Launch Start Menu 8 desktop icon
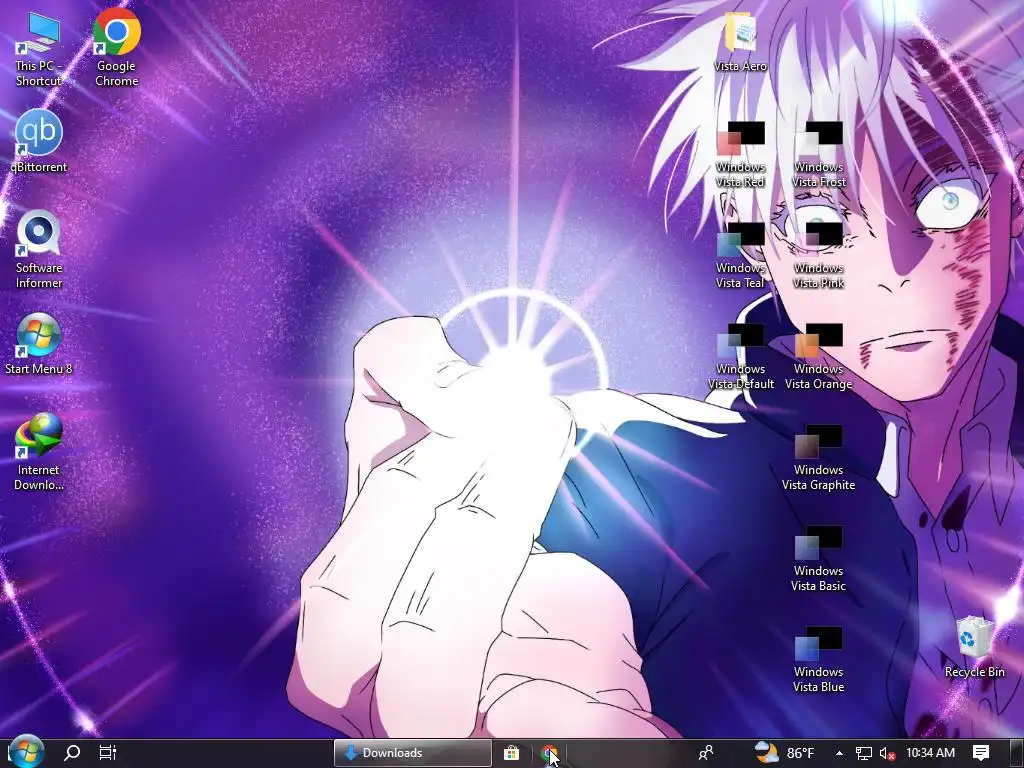 click(39, 345)
